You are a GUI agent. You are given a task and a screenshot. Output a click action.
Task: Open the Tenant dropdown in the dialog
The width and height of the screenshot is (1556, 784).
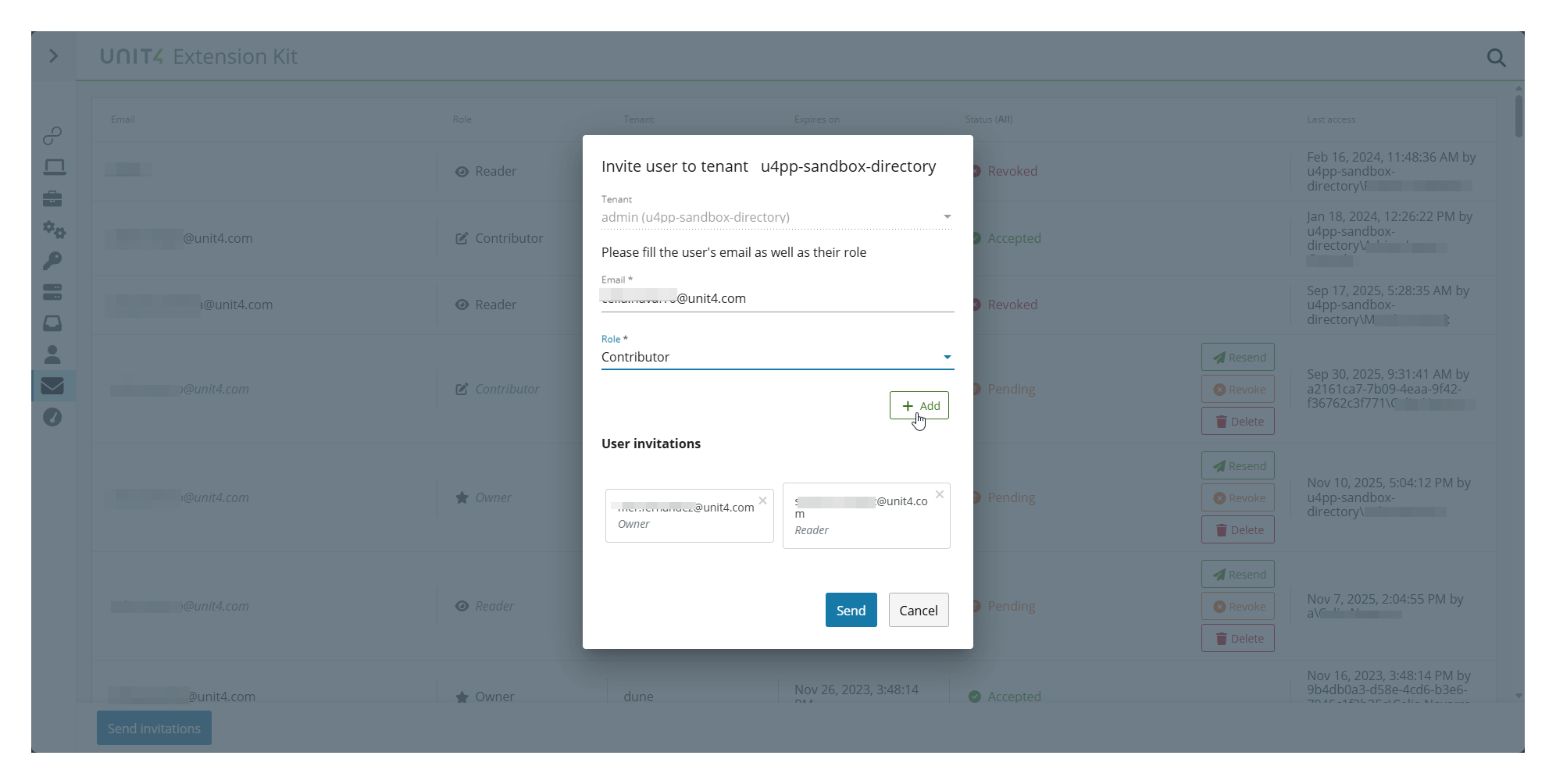click(x=946, y=216)
